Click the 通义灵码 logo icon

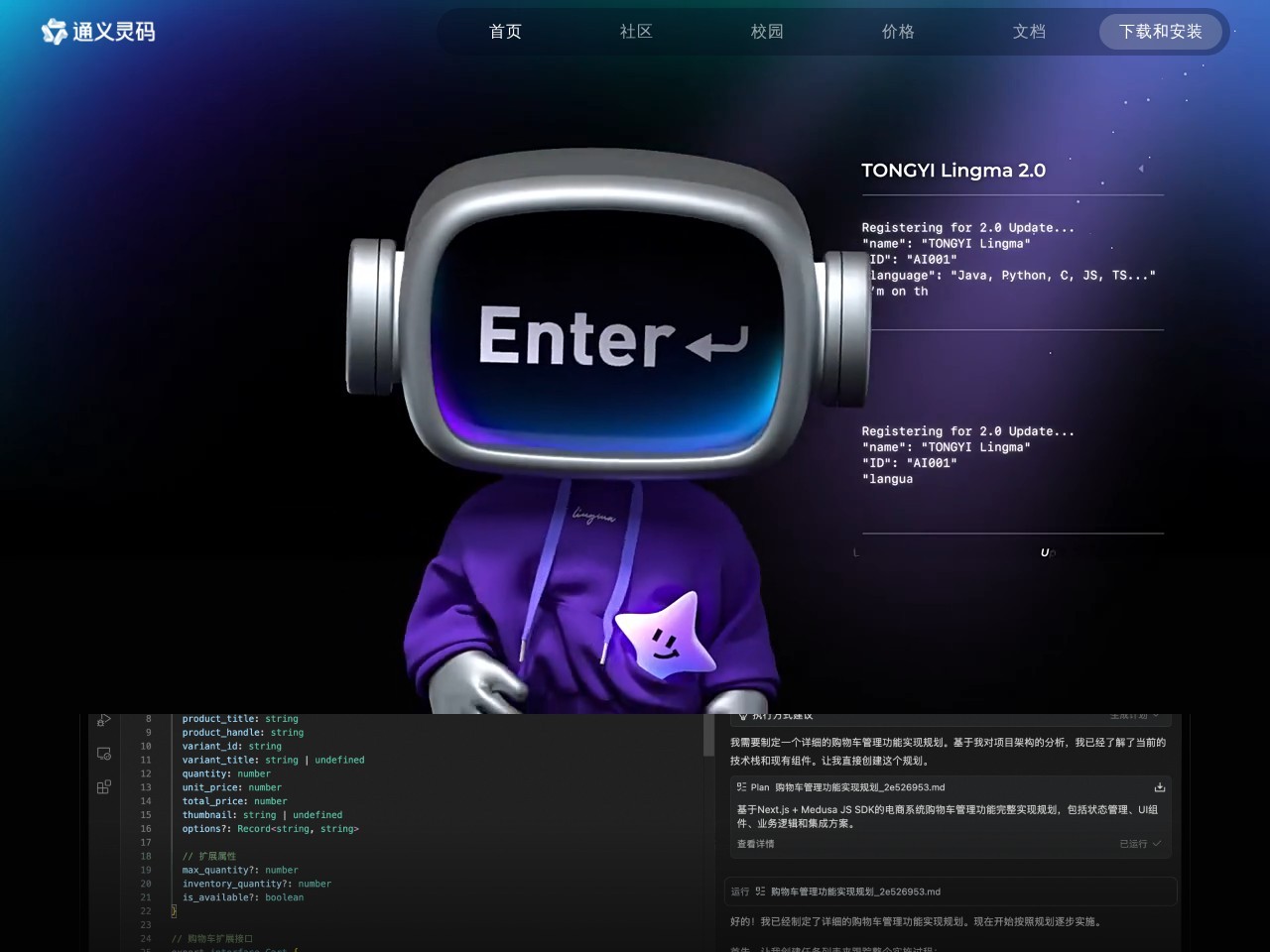(54, 32)
